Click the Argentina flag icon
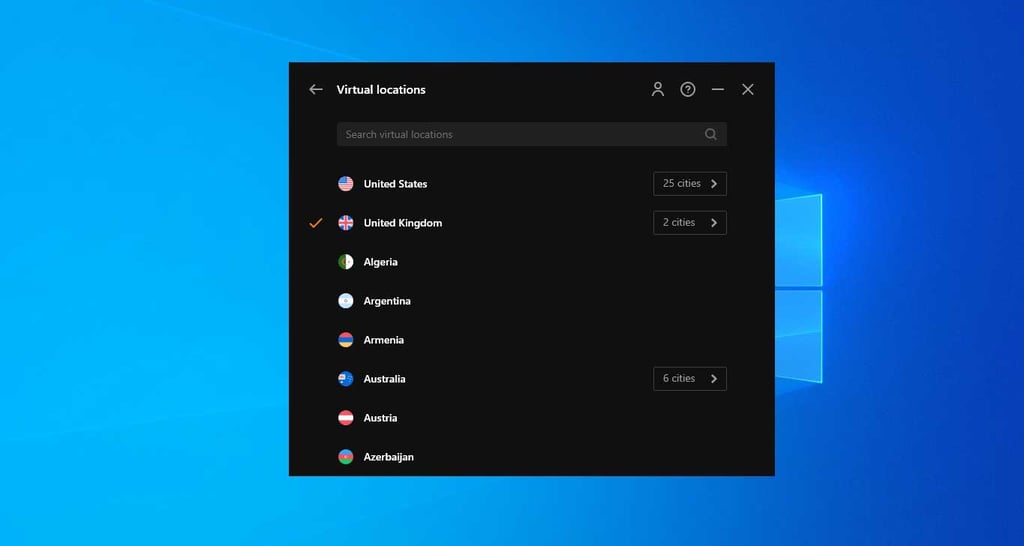The height and width of the screenshot is (546, 1024). tap(345, 301)
